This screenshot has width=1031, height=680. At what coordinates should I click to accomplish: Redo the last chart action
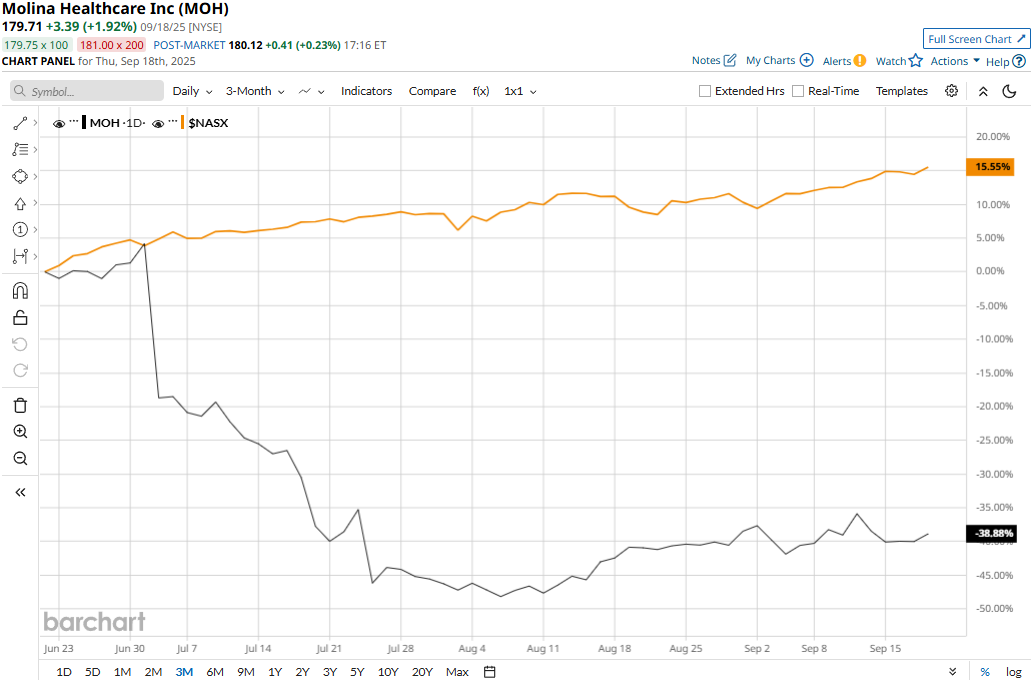(20, 370)
